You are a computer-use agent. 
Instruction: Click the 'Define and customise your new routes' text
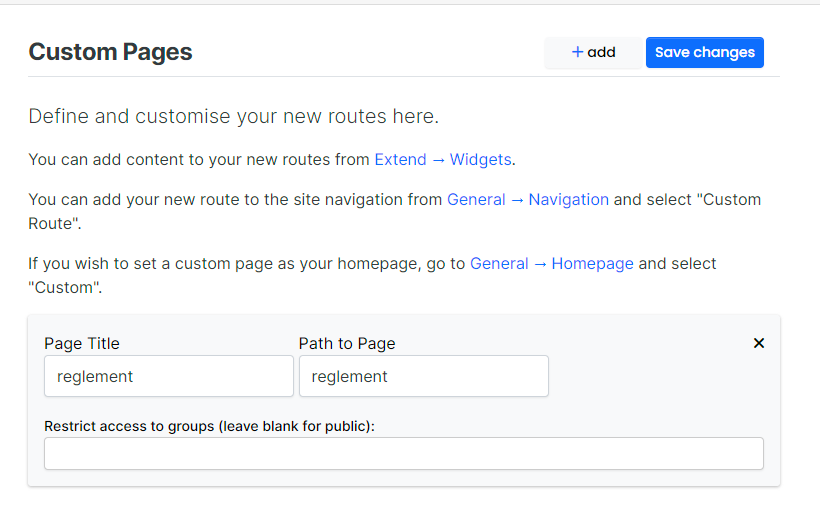(233, 117)
